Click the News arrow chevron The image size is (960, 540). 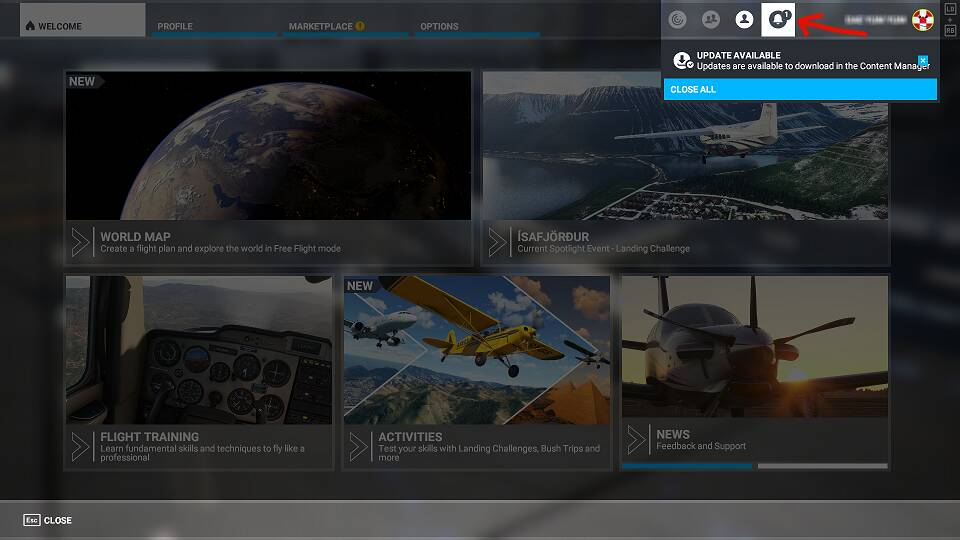(636, 440)
